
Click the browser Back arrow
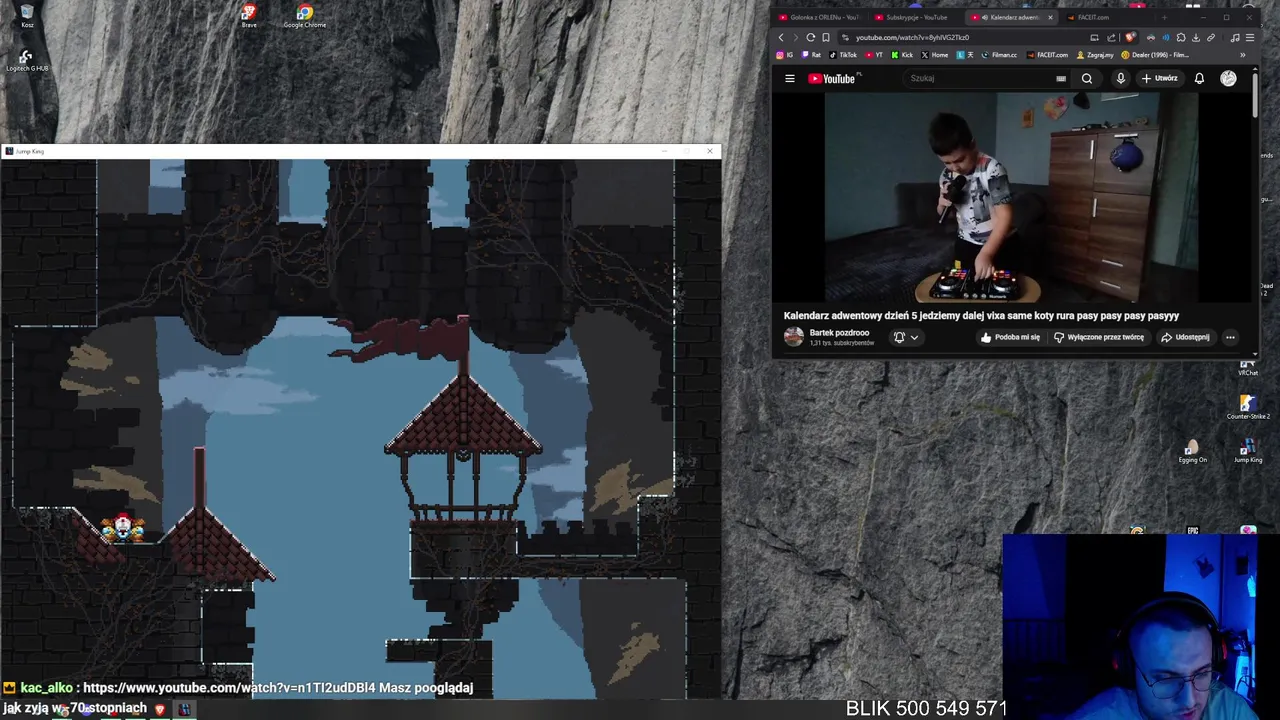pos(781,38)
